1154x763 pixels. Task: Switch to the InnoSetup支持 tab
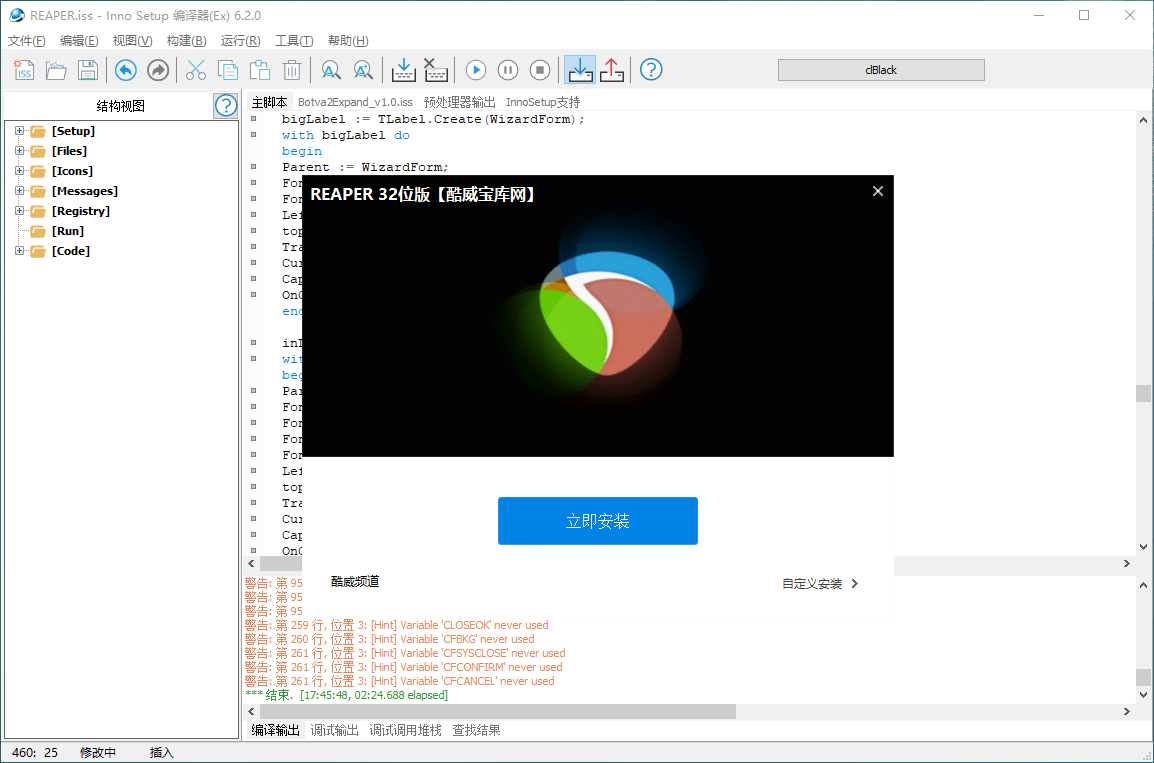[543, 102]
